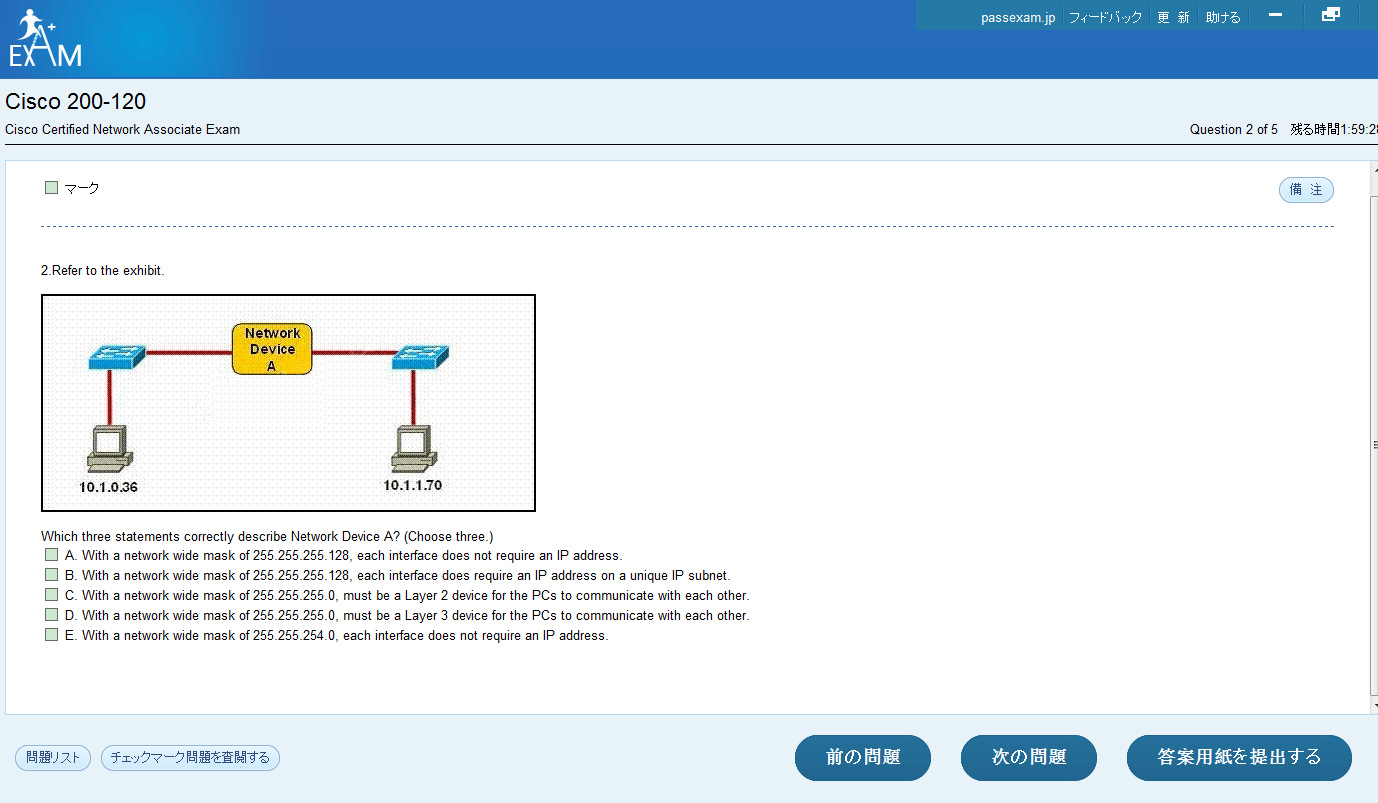Check answer E checkbox

pyautogui.click(x=52, y=635)
